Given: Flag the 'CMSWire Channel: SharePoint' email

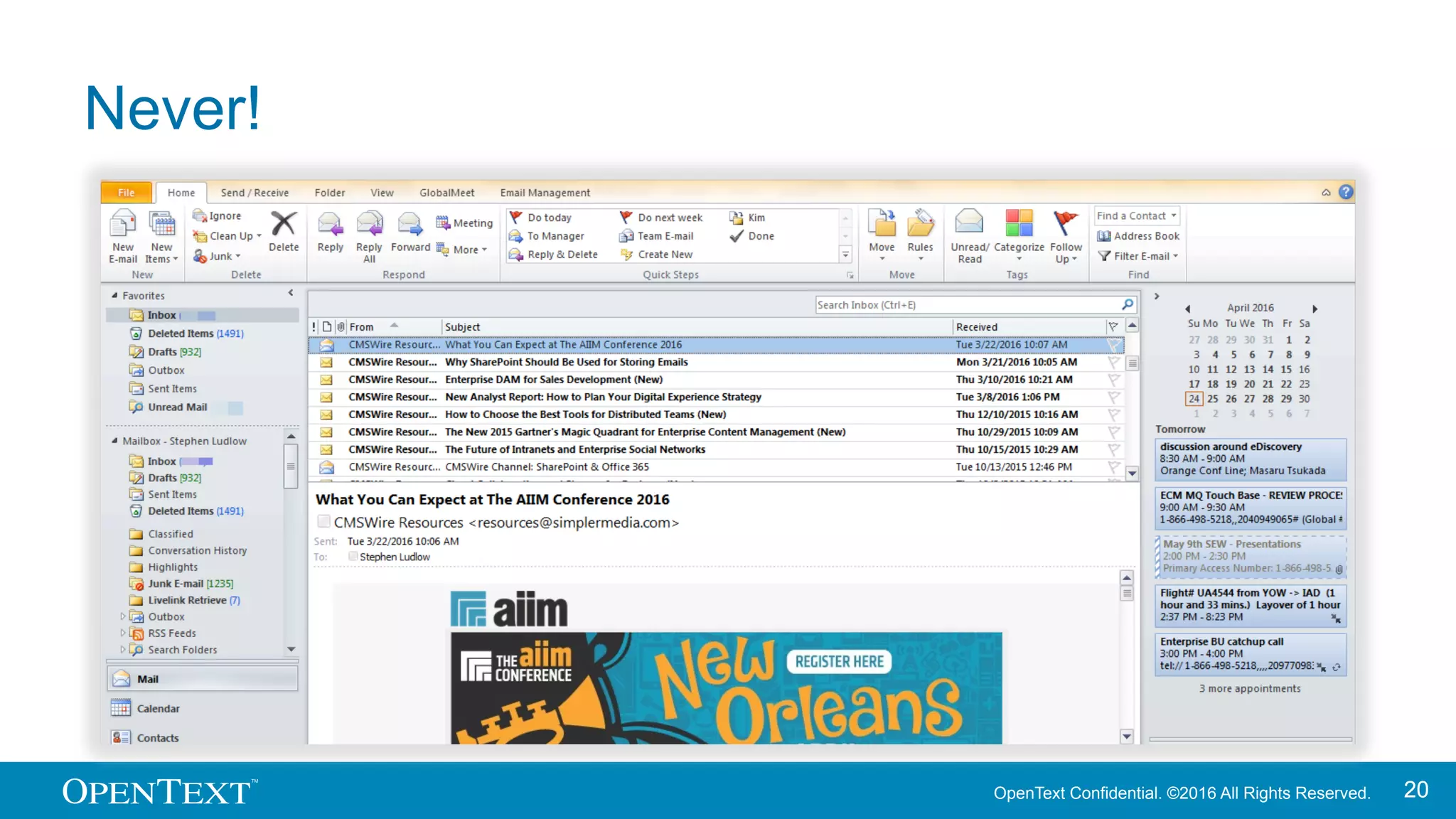Looking at the screenshot, I should click(1113, 467).
